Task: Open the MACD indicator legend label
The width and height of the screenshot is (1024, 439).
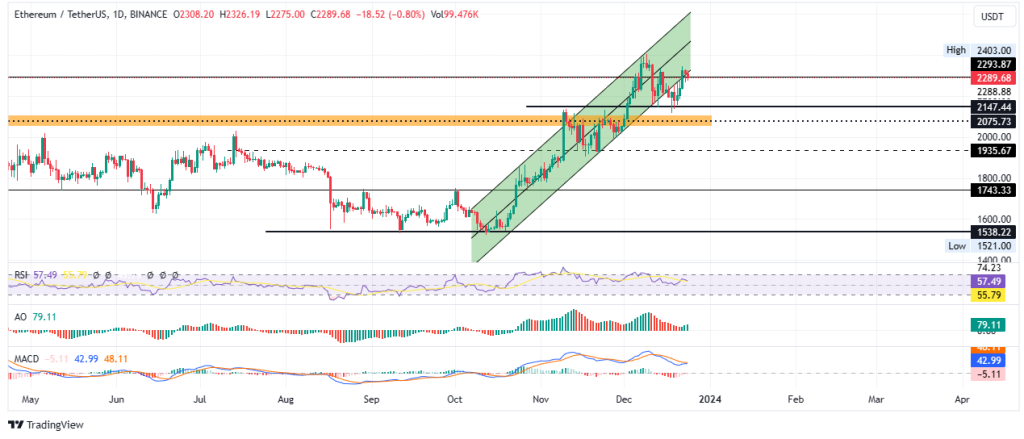Action: pyautogui.click(x=24, y=359)
